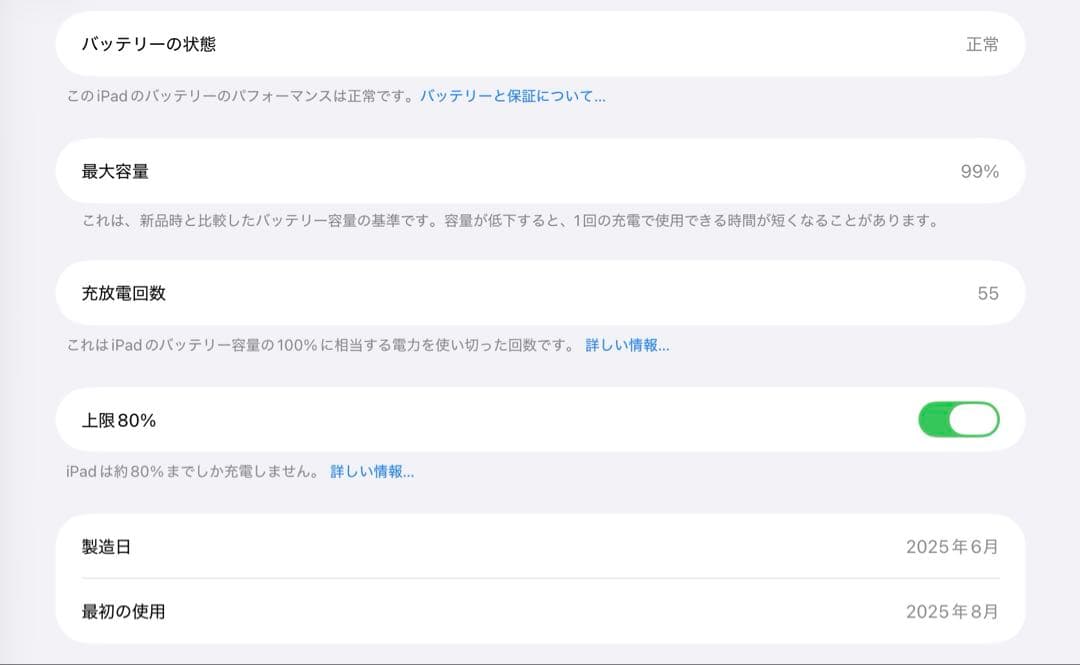Click the cycle count explanation text

320,345
